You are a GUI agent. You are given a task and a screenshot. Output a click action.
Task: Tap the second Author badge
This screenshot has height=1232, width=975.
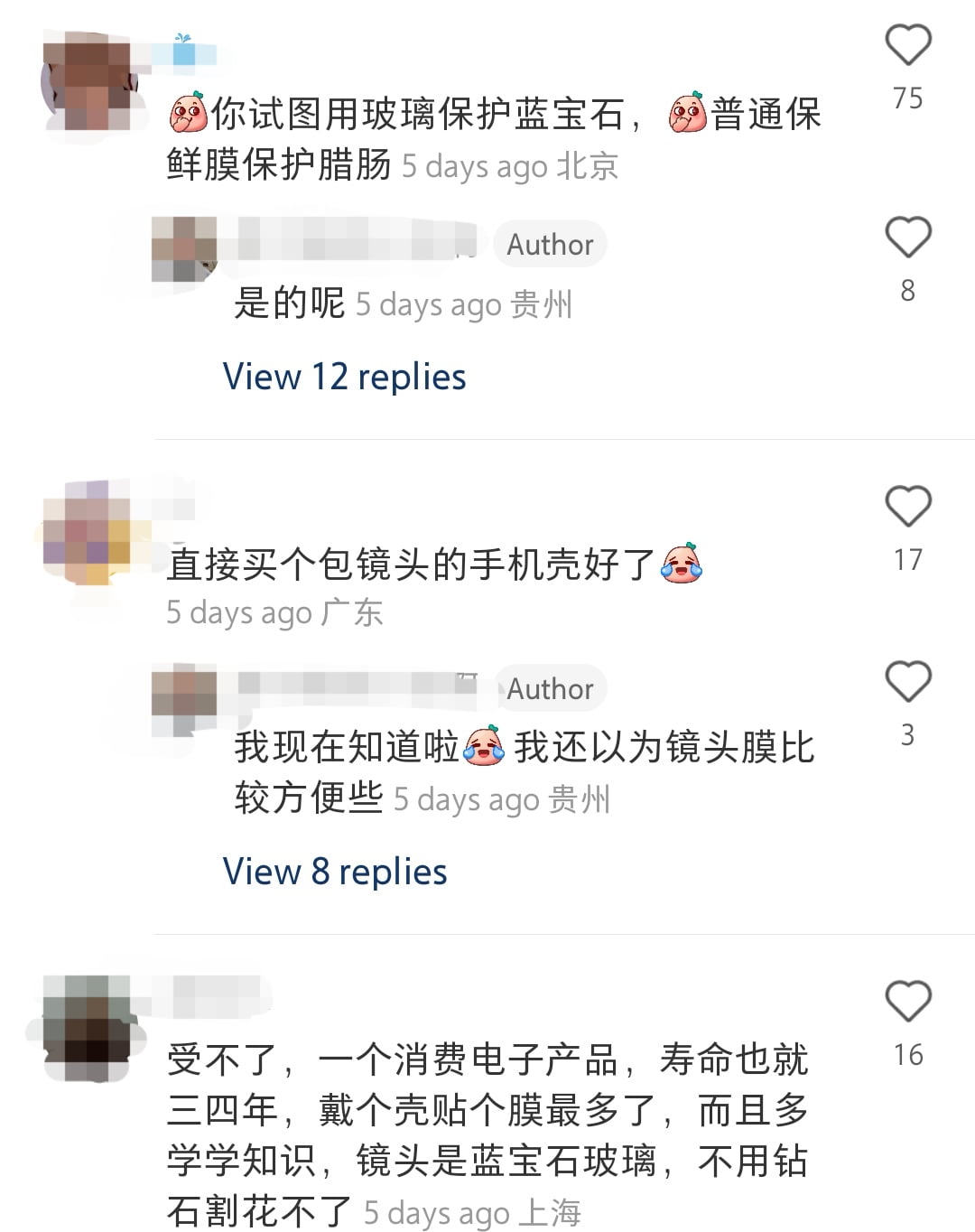click(550, 689)
